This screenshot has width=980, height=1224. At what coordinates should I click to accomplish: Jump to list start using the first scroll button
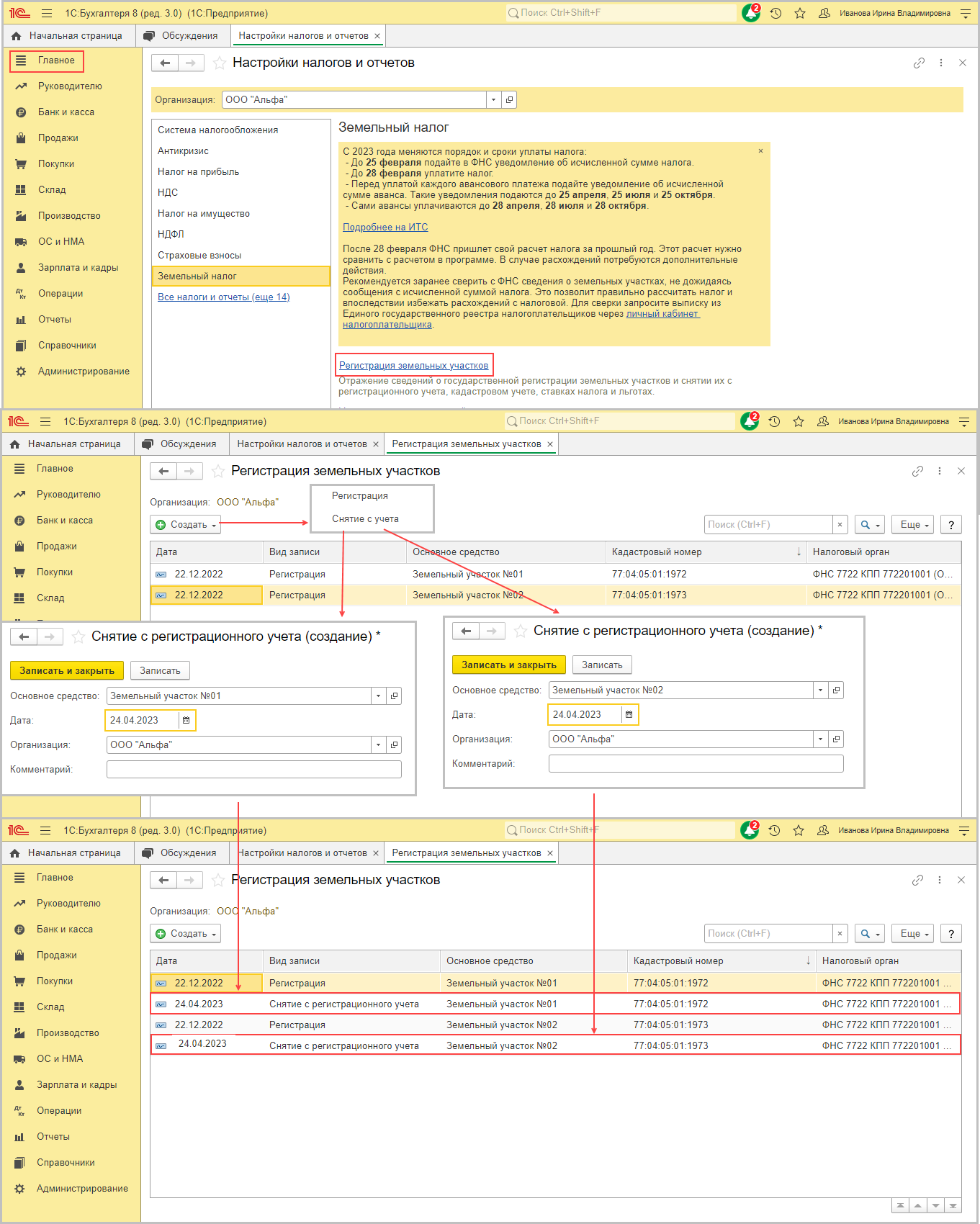click(x=900, y=1205)
